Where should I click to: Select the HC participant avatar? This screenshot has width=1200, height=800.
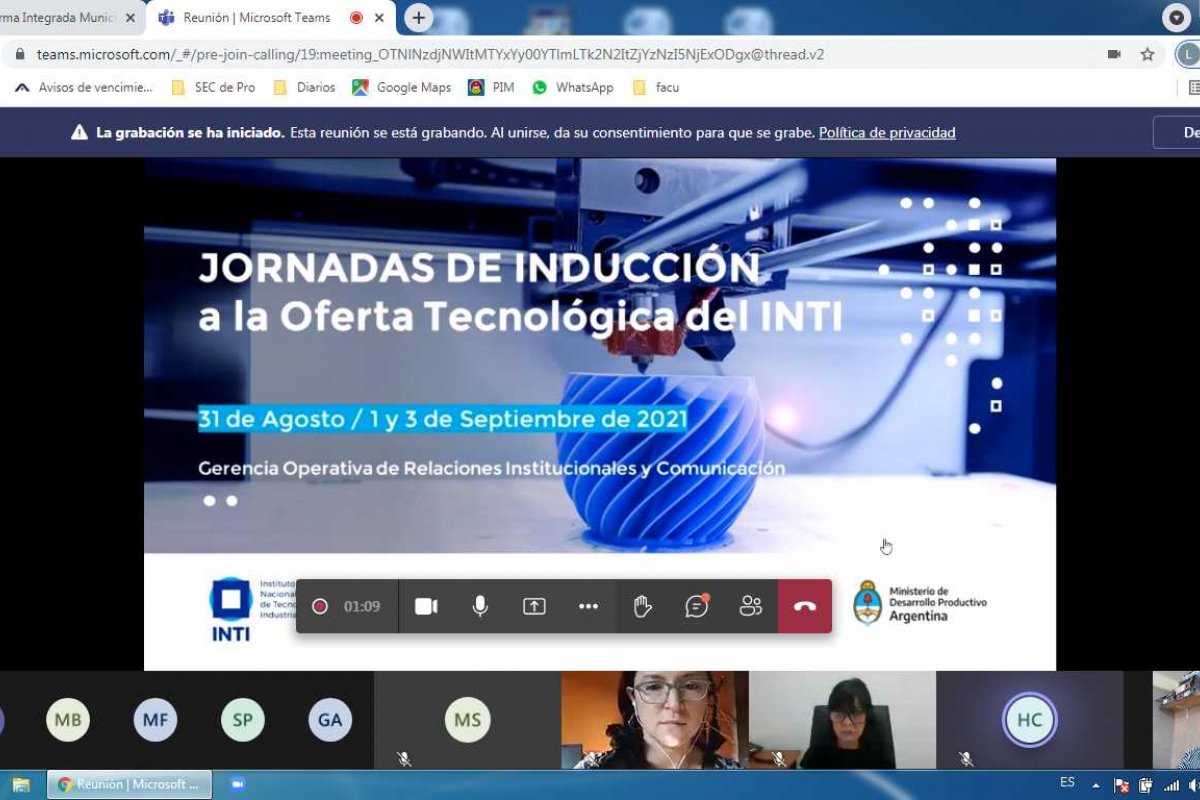pos(1029,719)
